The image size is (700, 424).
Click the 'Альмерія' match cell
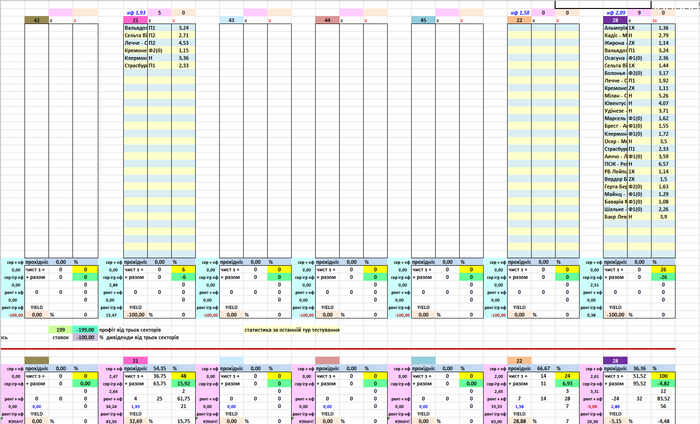pyautogui.click(x=616, y=28)
